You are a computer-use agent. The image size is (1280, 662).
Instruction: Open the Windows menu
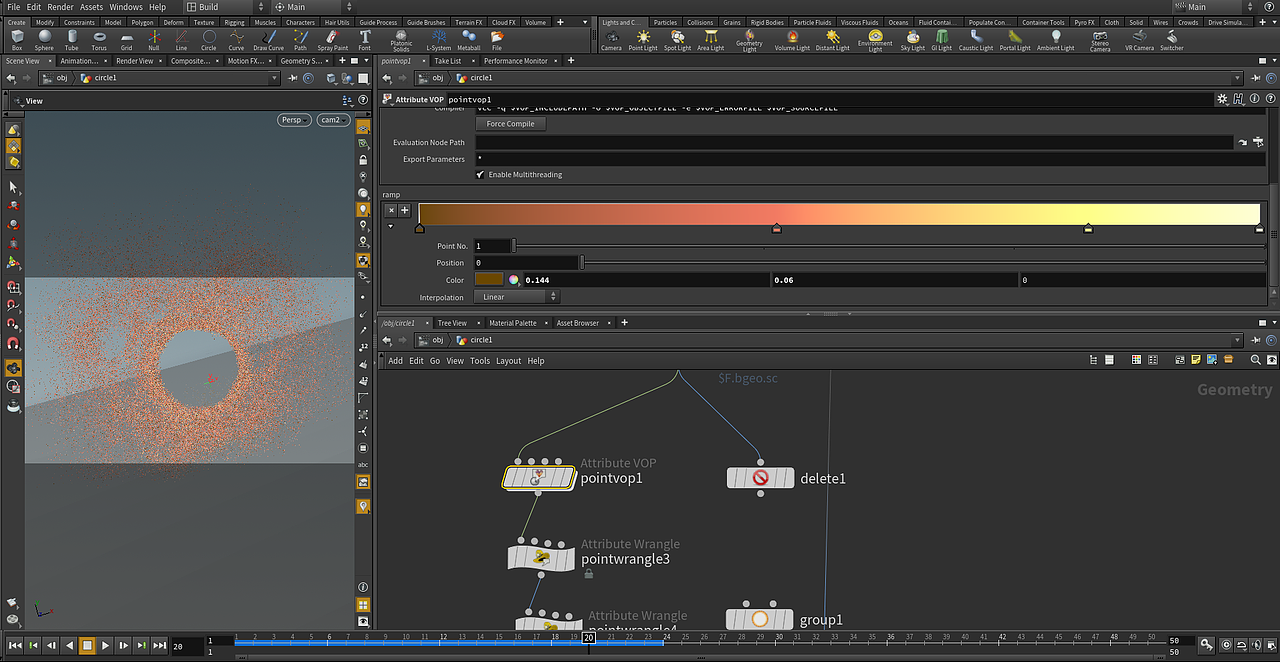pyautogui.click(x=126, y=7)
